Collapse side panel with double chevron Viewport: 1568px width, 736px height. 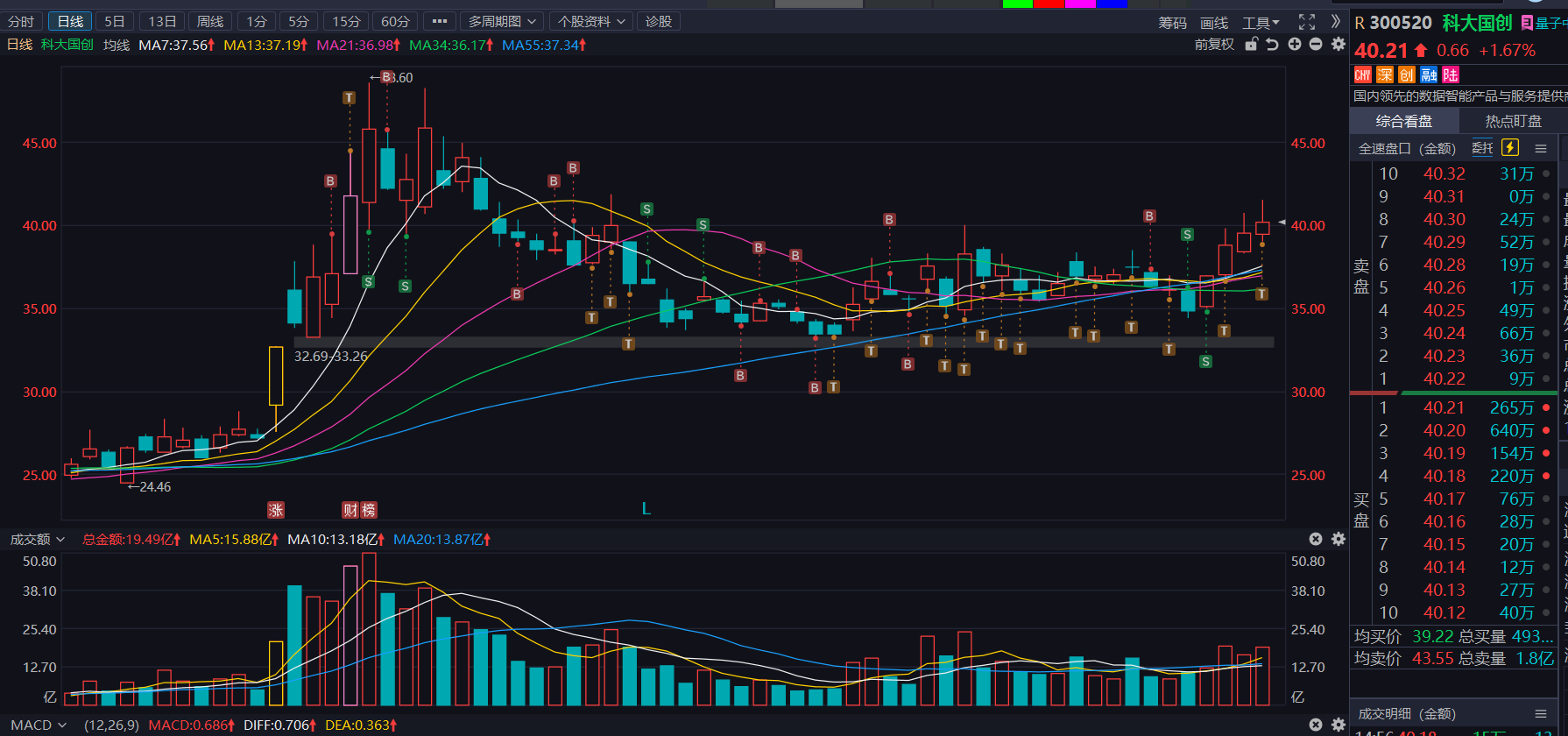pyautogui.click(x=1335, y=22)
